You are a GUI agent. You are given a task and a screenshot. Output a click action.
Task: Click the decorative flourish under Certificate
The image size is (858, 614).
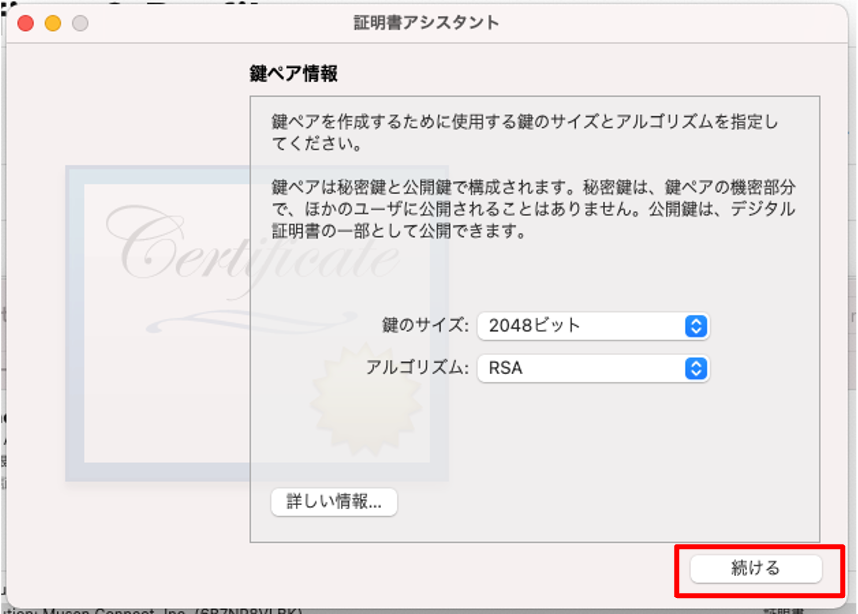(252, 322)
